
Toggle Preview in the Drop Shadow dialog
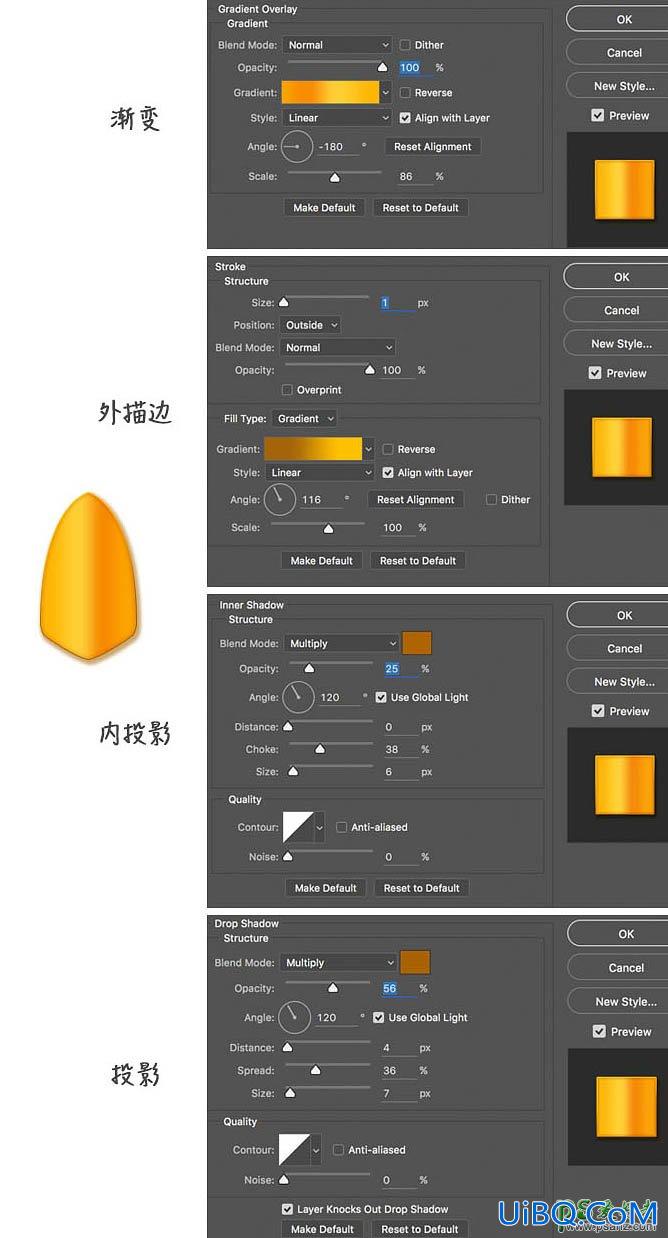point(599,1031)
